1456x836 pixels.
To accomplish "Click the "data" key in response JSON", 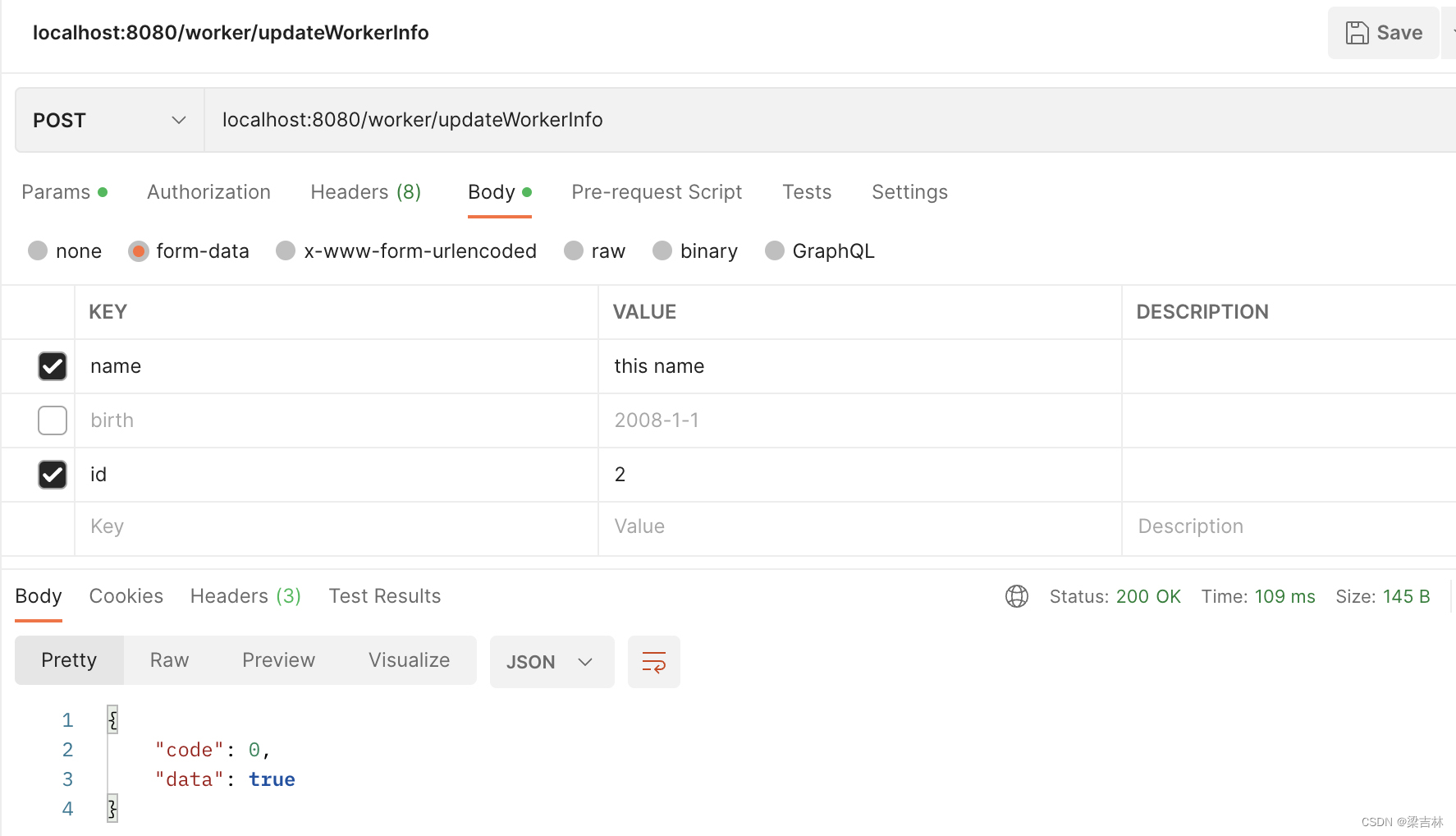I will pos(190,779).
